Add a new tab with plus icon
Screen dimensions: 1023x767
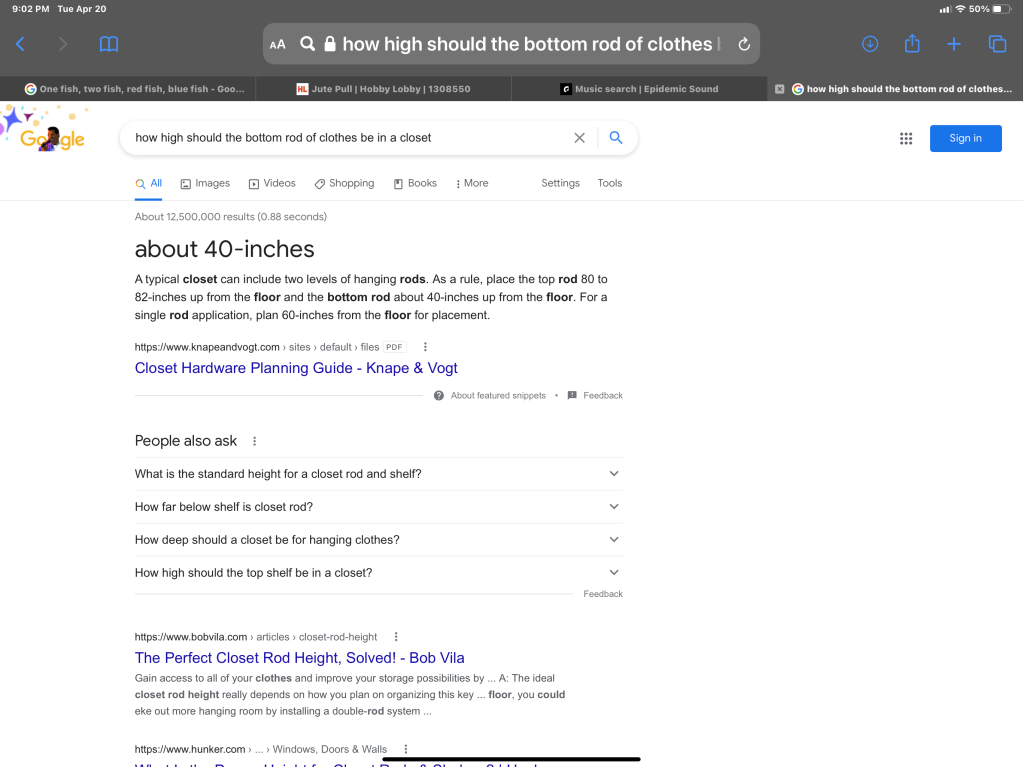tap(954, 44)
